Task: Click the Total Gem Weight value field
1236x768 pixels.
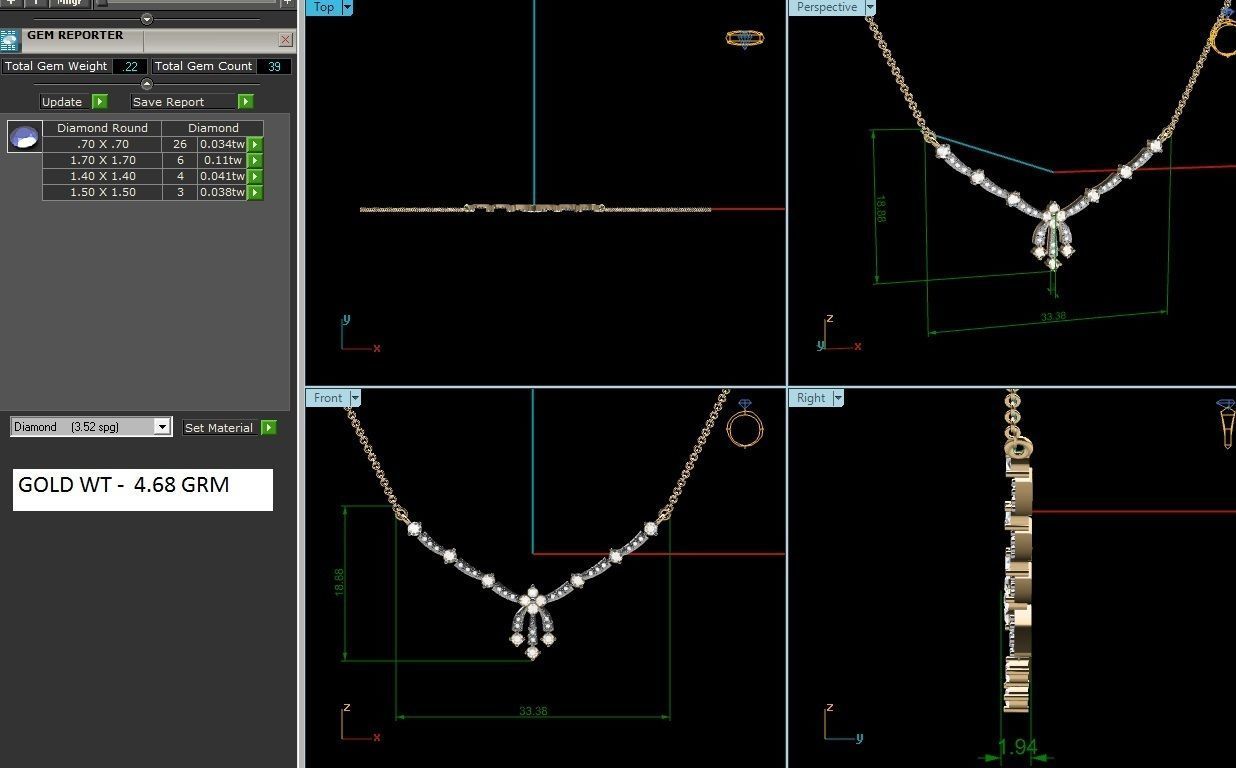Action: pyautogui.click(x=130, y=66)
